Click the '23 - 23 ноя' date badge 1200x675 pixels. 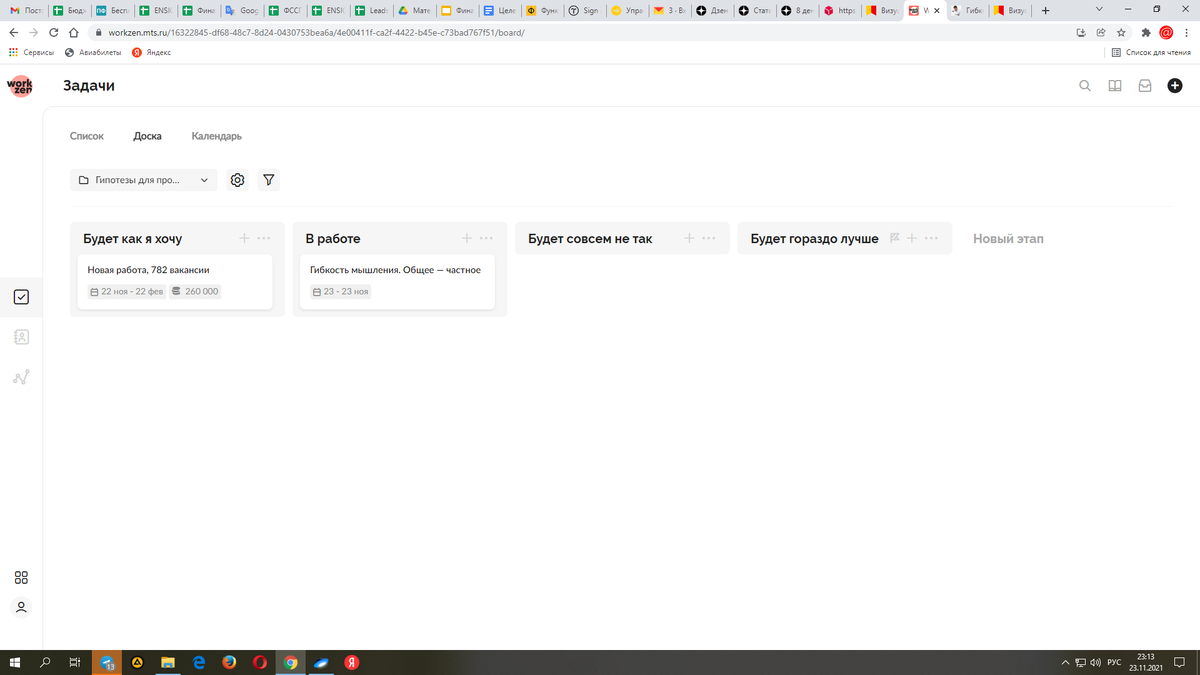[340, 292]
